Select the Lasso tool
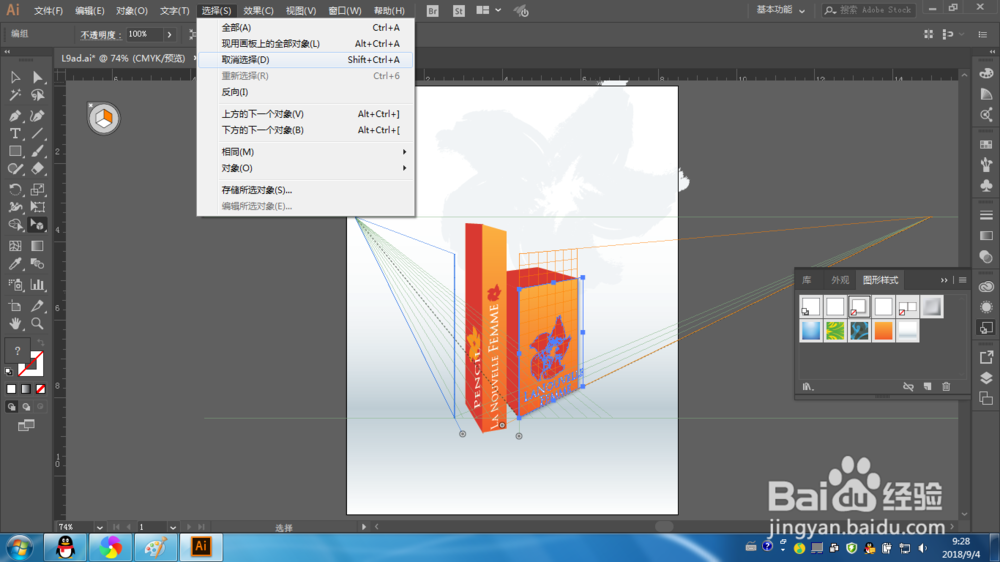Image resolution: width=1000 pixels, height=562 pixels. click(x=38, y=95)
